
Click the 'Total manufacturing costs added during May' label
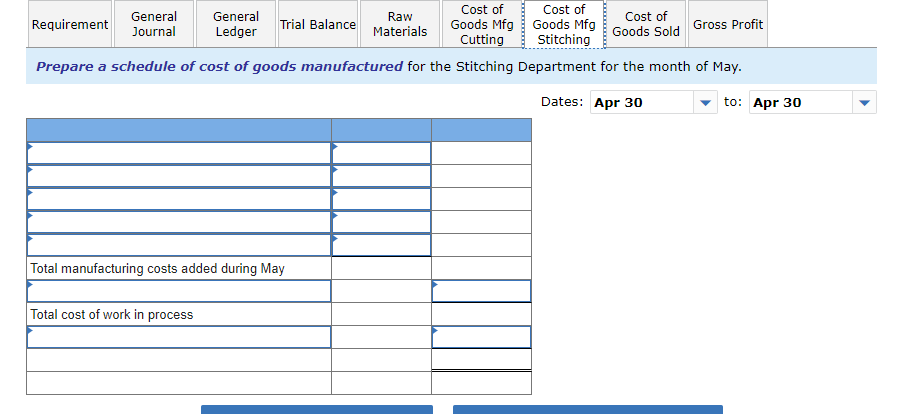point(158,268)
